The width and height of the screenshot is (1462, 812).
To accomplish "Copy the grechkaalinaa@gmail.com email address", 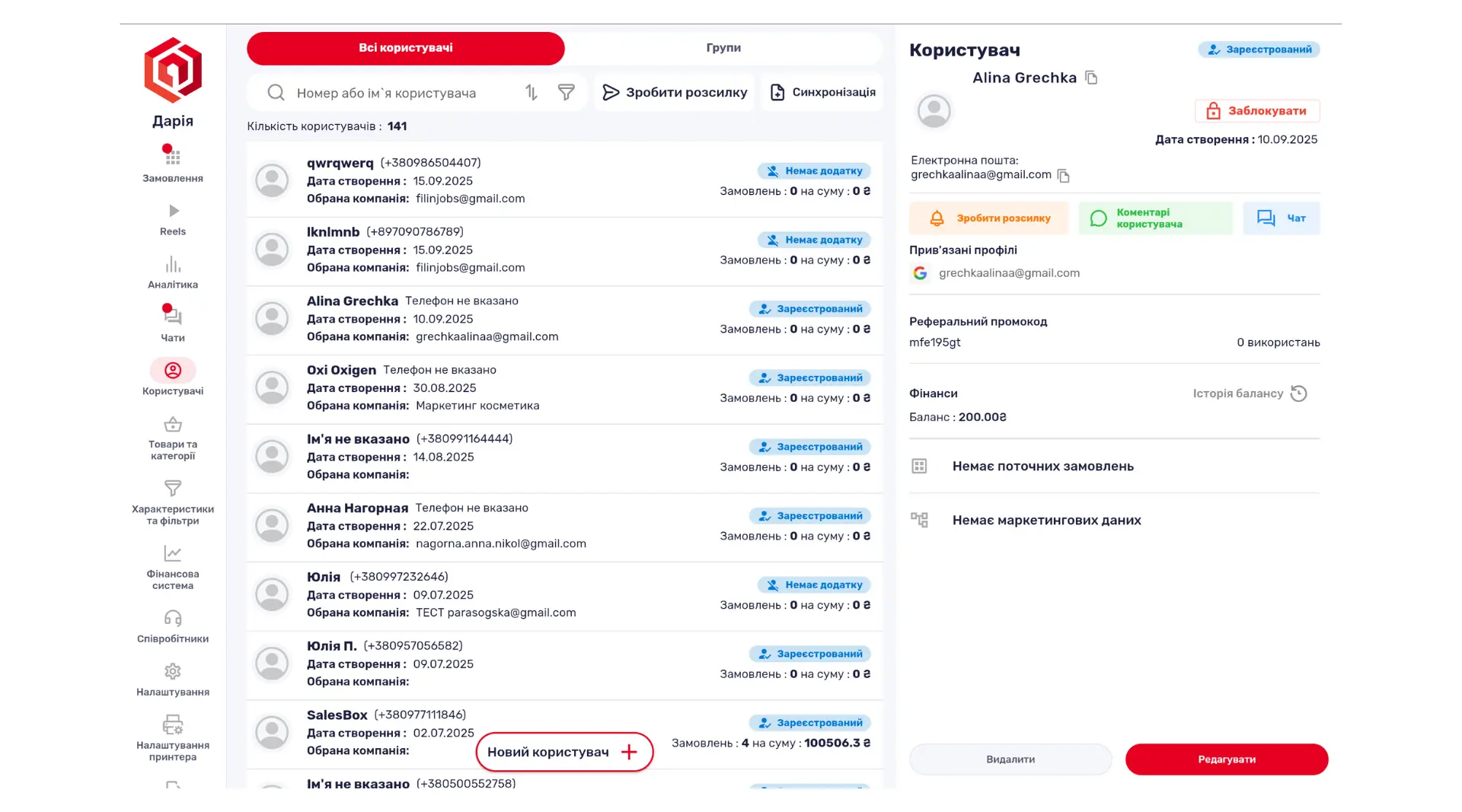I will point(1064,176).
